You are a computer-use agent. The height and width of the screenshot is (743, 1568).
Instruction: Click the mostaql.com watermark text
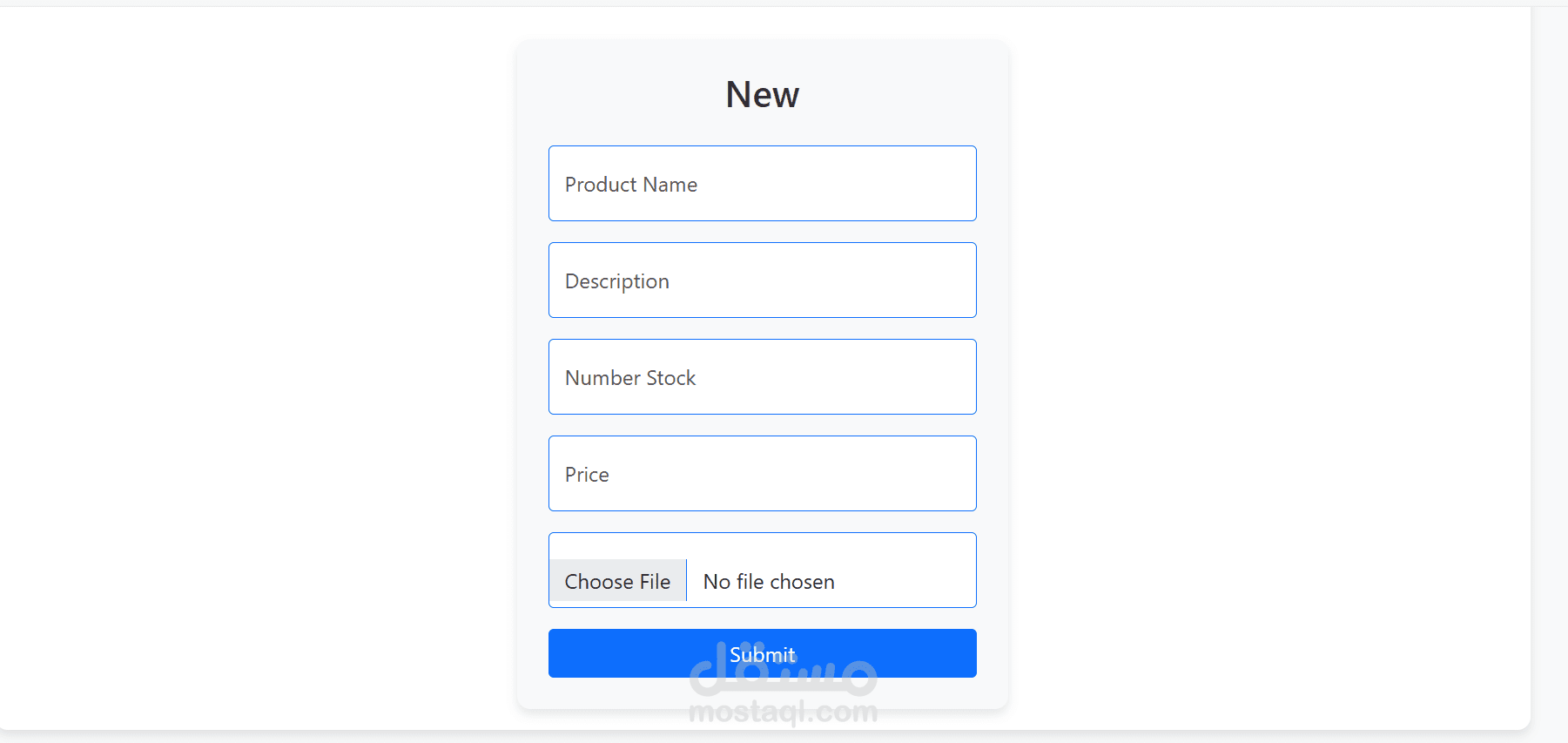(x=783, y=713)
